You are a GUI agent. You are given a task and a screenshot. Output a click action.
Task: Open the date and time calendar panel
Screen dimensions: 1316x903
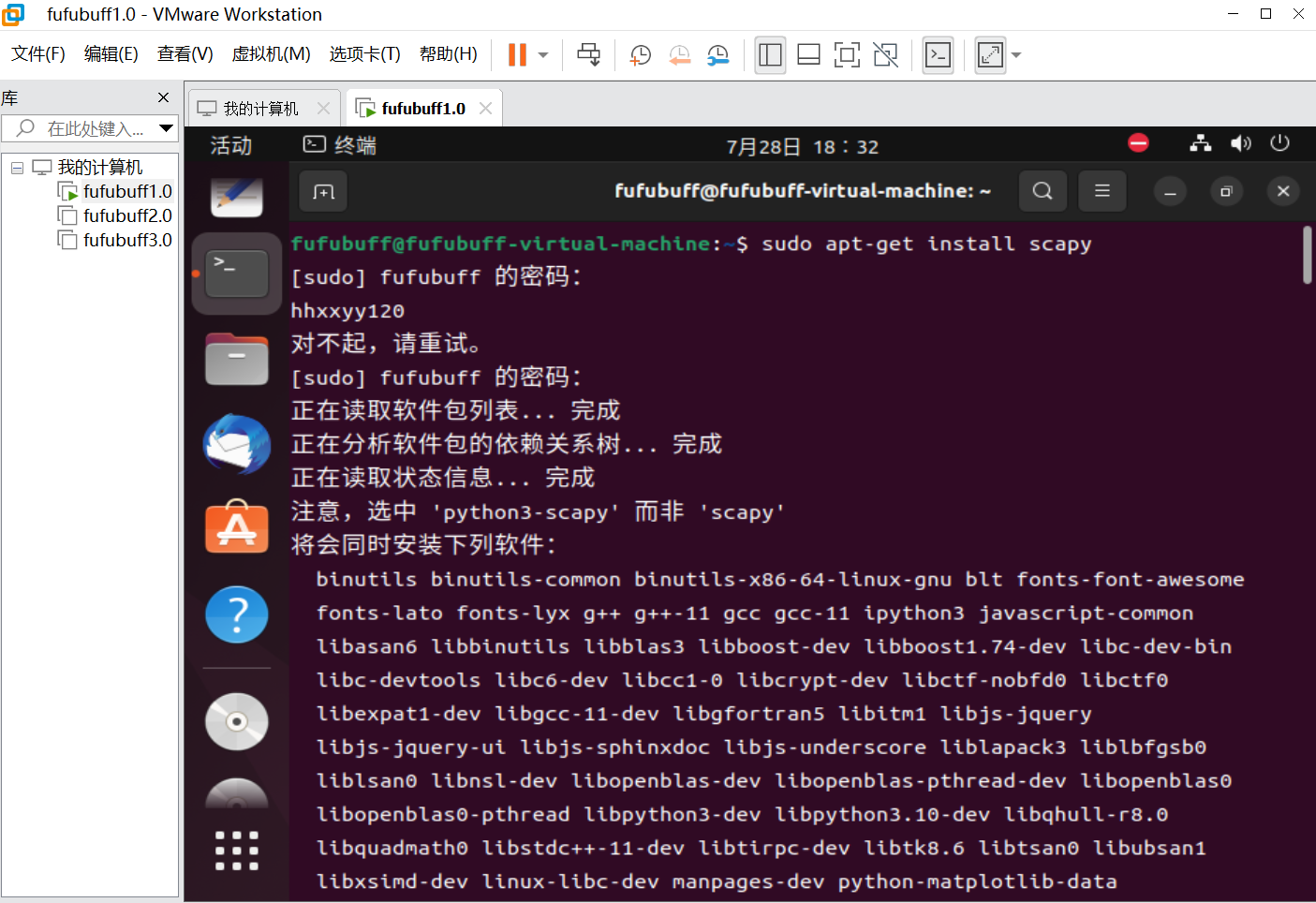click(x=802, y=146)
